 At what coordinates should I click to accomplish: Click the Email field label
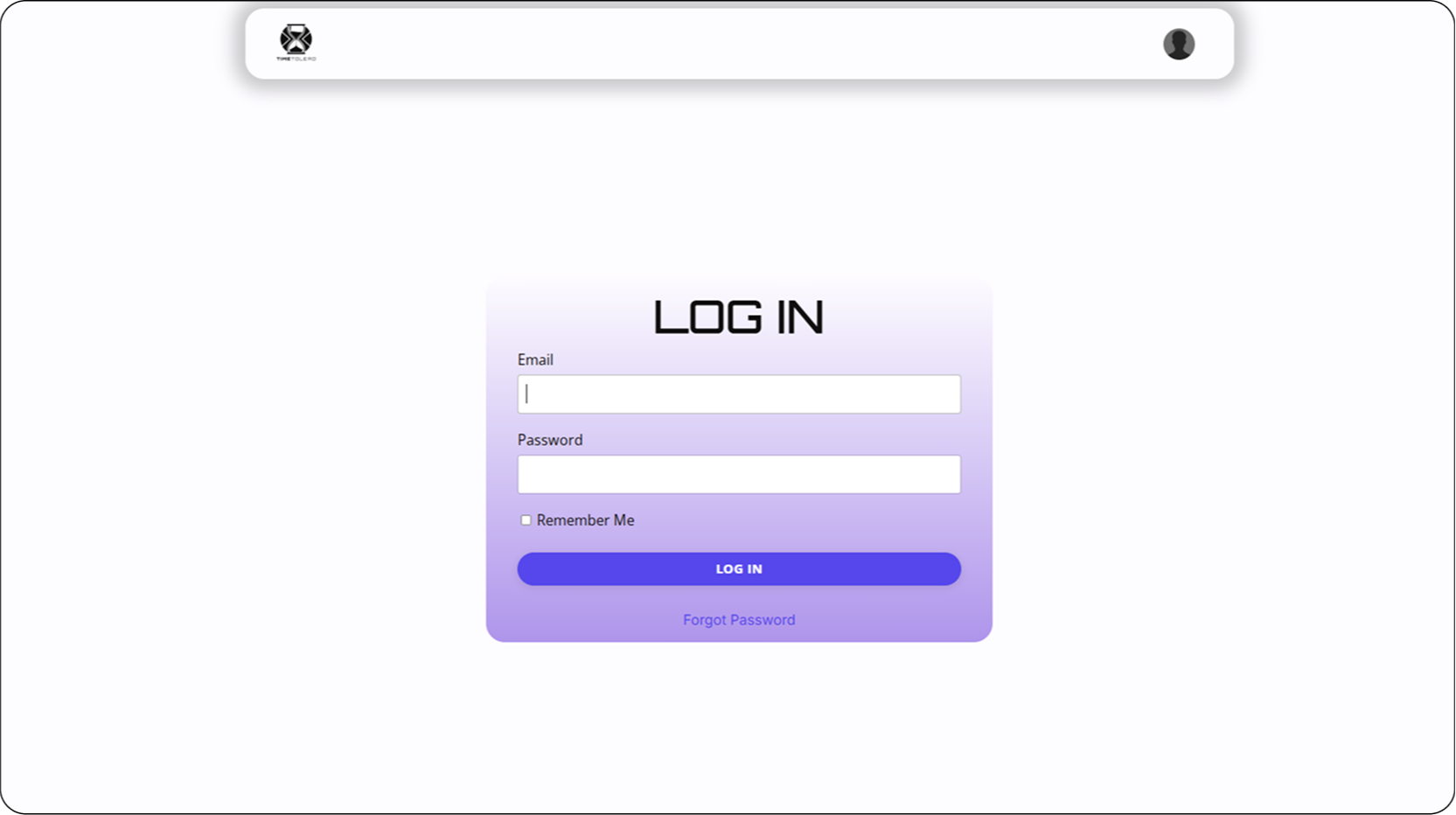click(x=535, y=359)
